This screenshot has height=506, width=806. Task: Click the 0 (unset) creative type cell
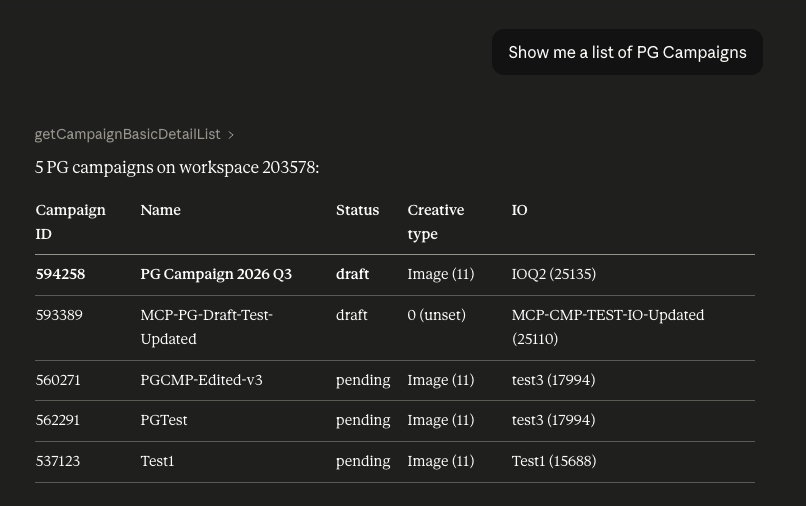point(436,315)
